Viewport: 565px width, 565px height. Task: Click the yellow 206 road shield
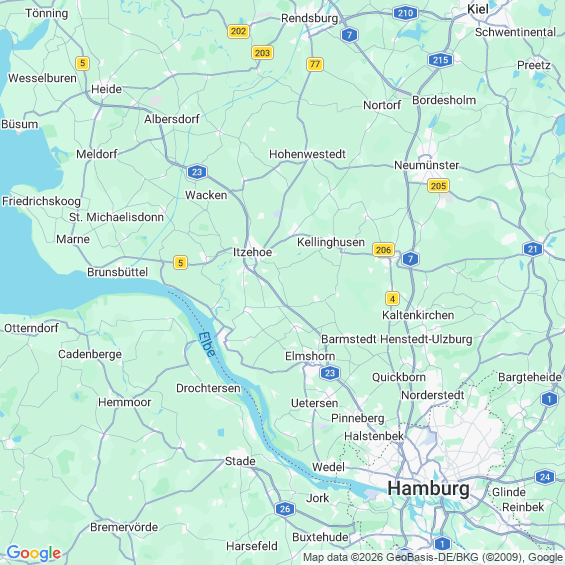pos(383,249)
